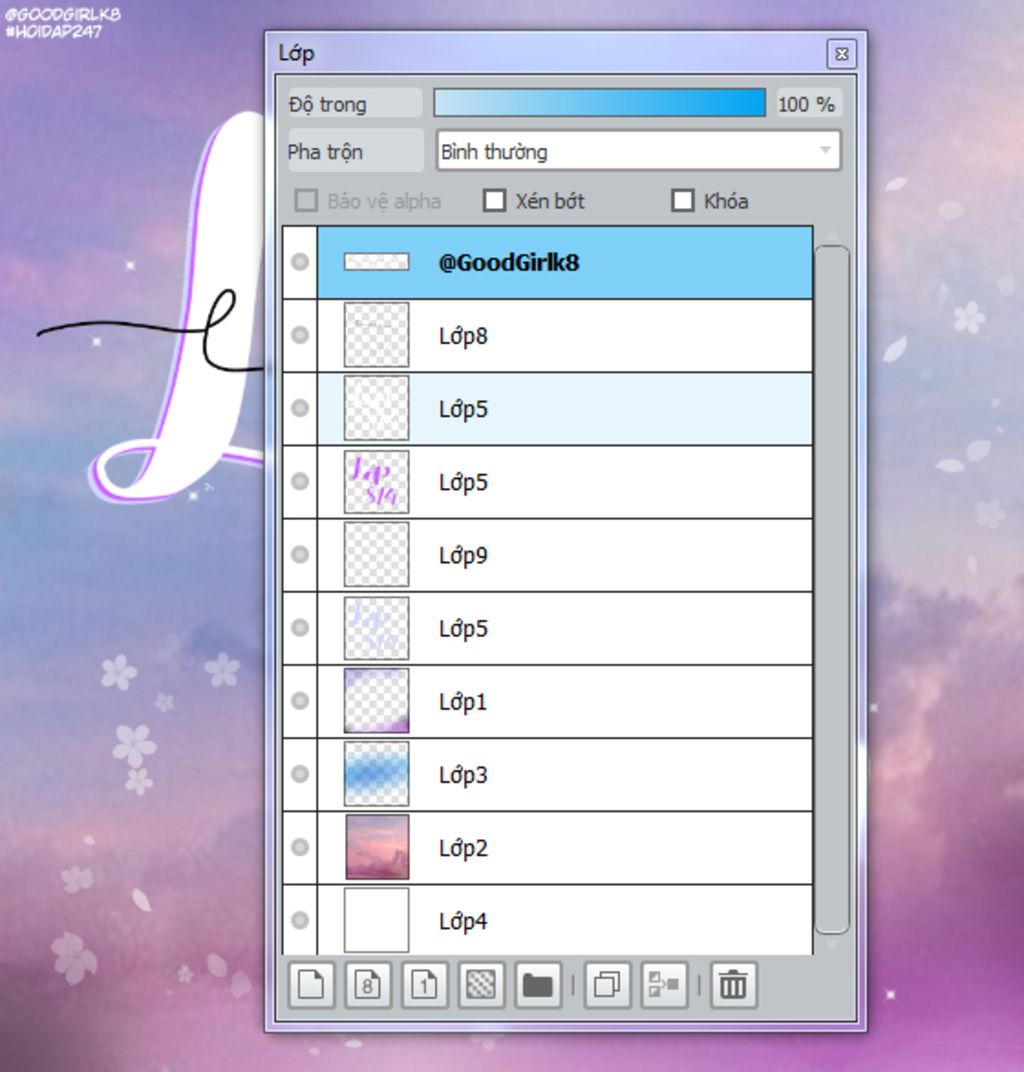Click the Lớp2 pink sky thumbnail
The width and height of the screenshot is (1024, 1072).
[x=377, y=847]
